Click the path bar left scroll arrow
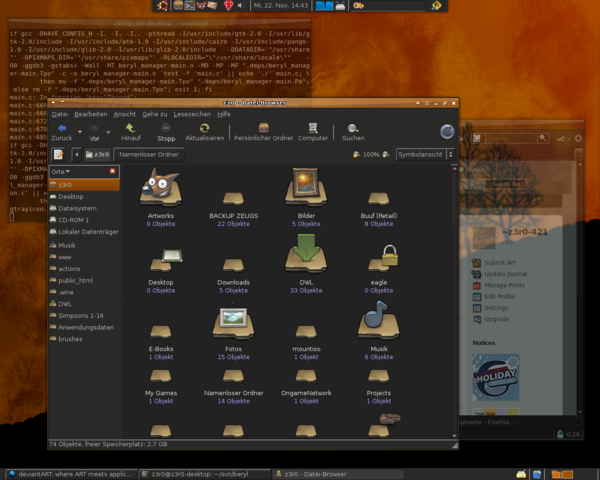Screen dimensions: 600x480 (x=77, y=154)
